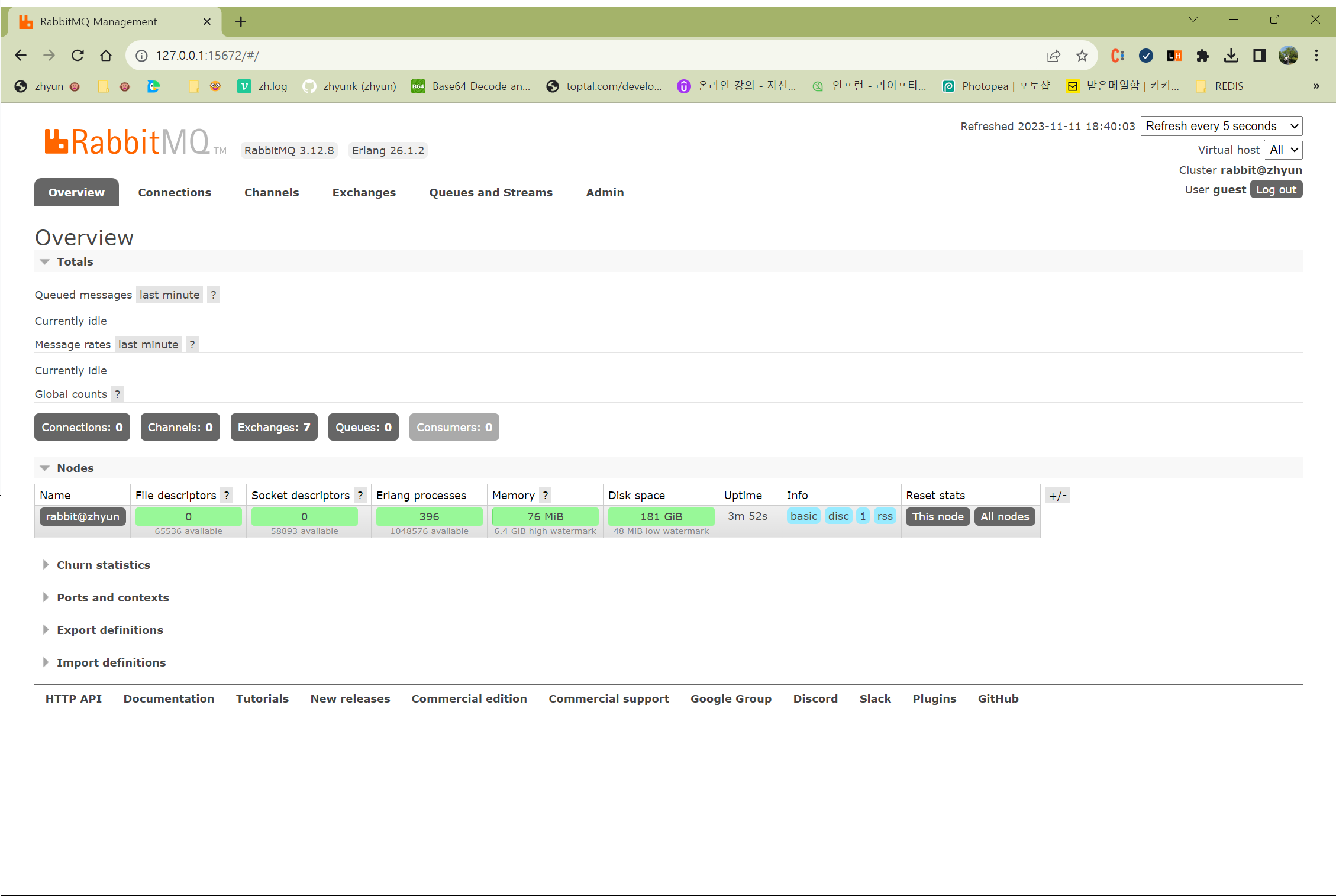Open the LH extension icon
1336x896 pixels.
[1174, 56]
